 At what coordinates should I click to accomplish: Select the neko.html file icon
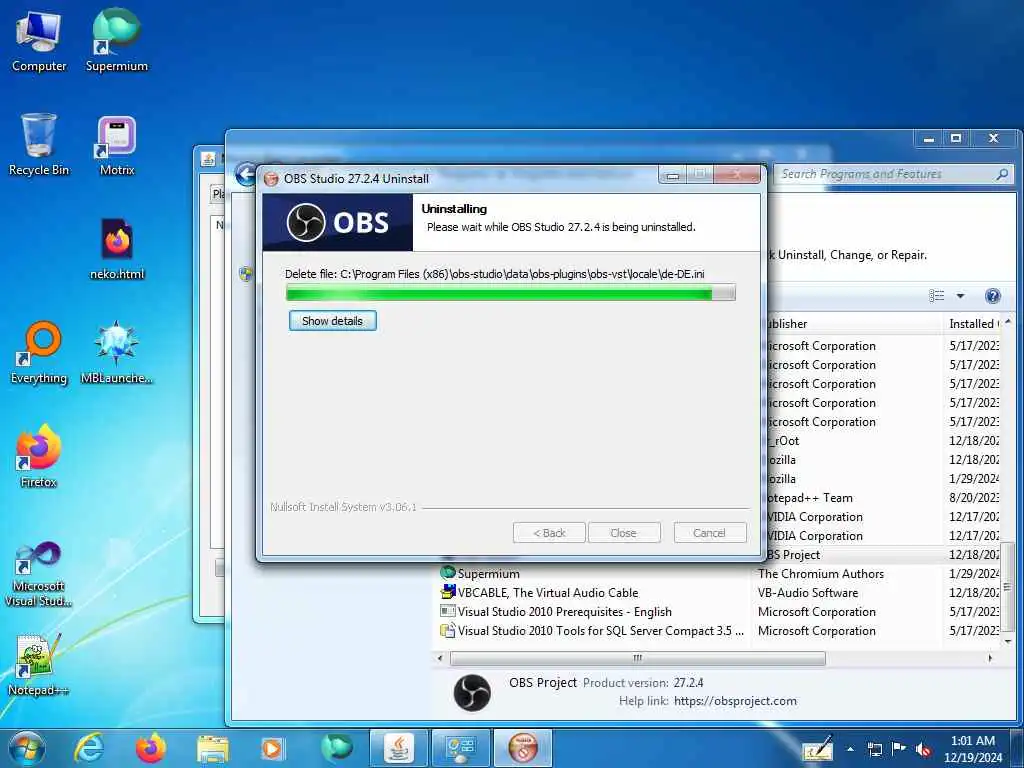(116, 249)
